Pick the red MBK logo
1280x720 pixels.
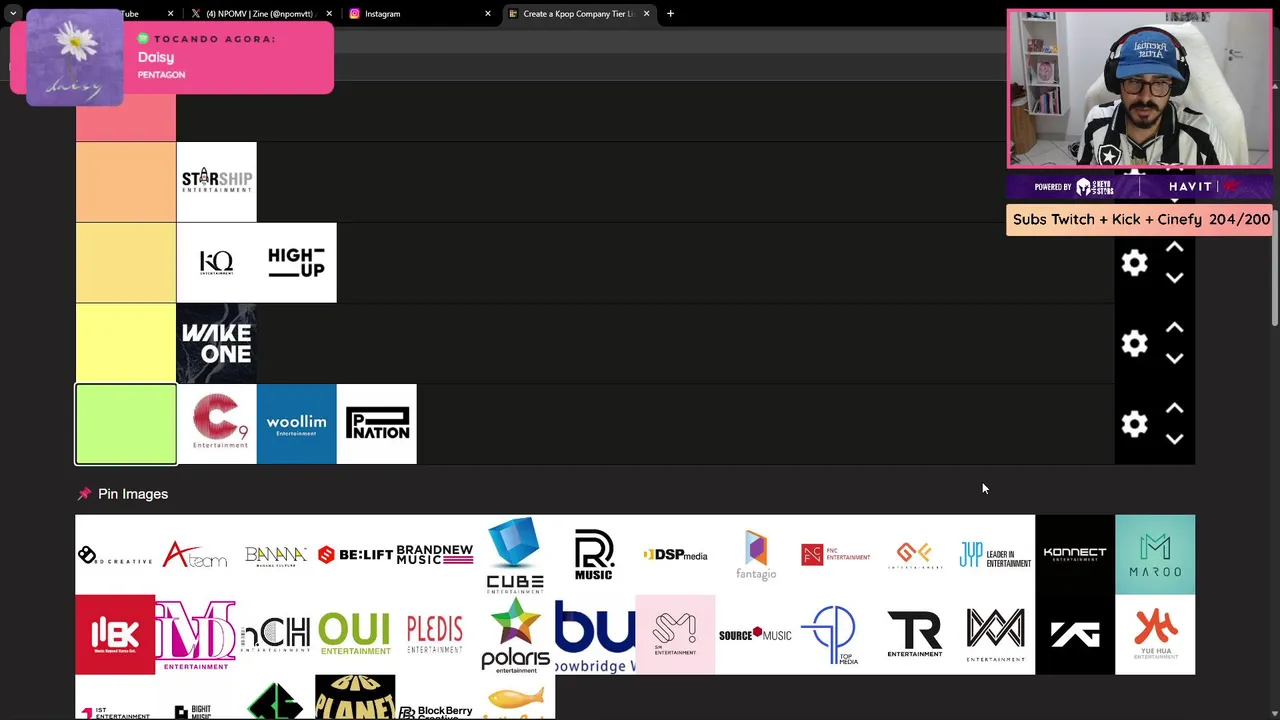coord(115,635)
